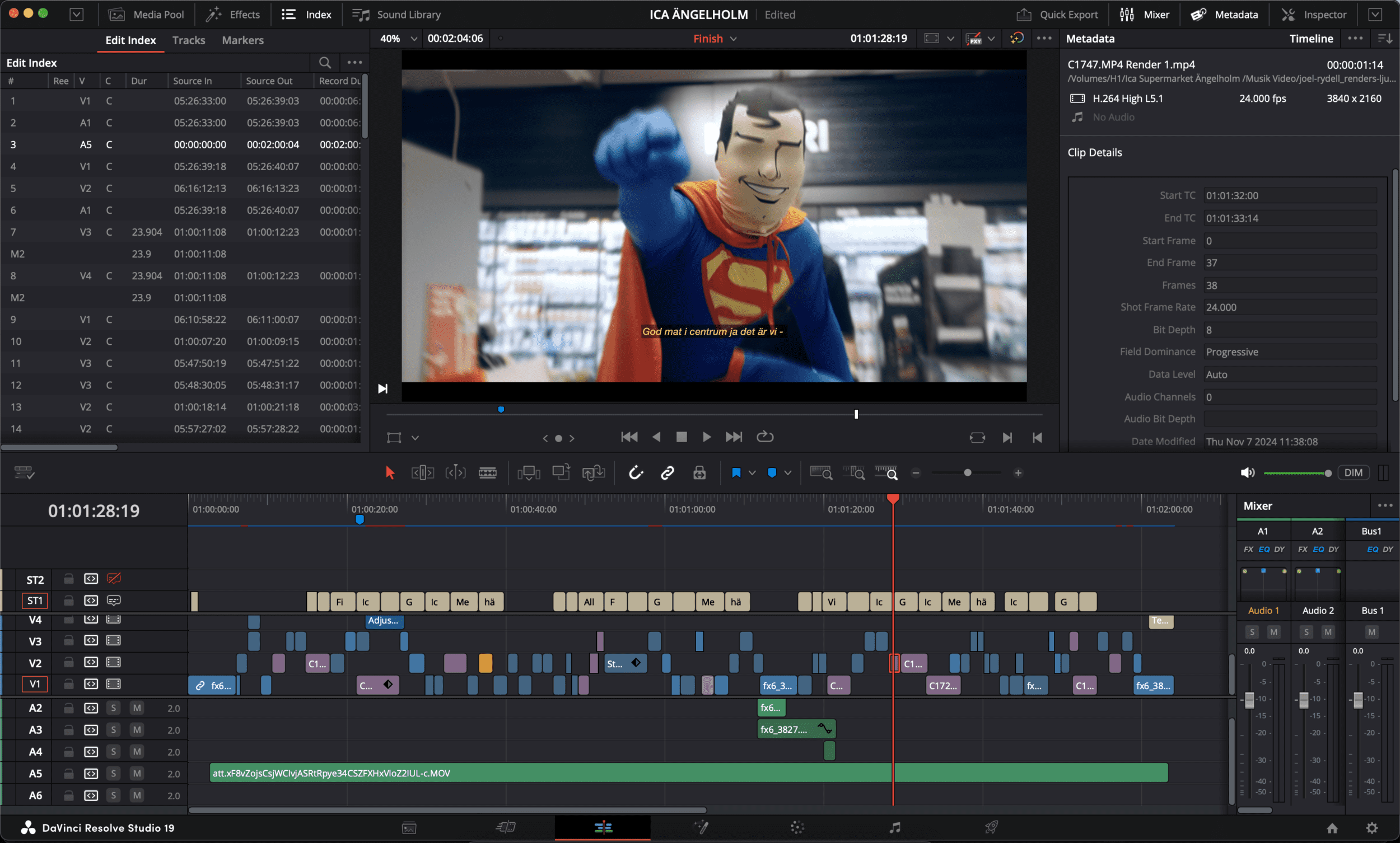Toggle timeline Snapping

point(635,472)
